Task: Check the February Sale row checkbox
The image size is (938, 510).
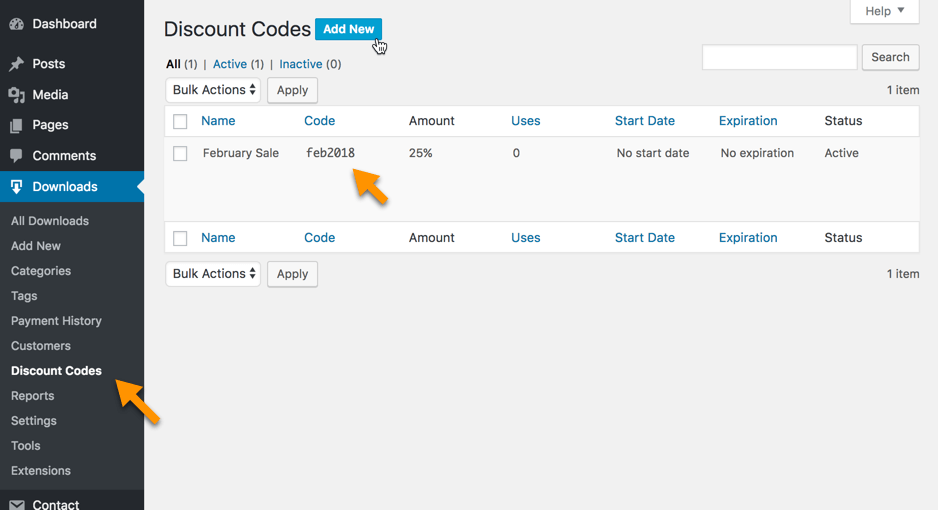Action: coord(180,154)
